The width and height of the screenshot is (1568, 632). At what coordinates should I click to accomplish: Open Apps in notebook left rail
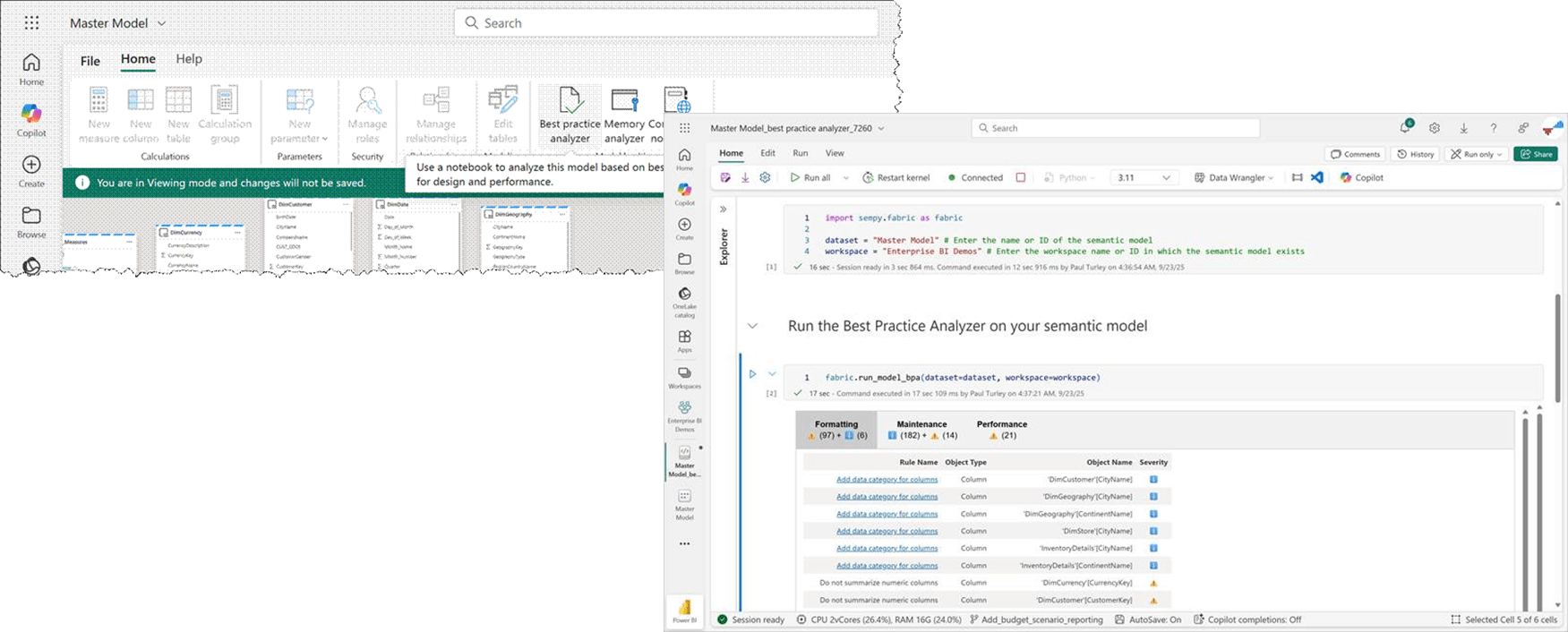(x=684, y=341)
